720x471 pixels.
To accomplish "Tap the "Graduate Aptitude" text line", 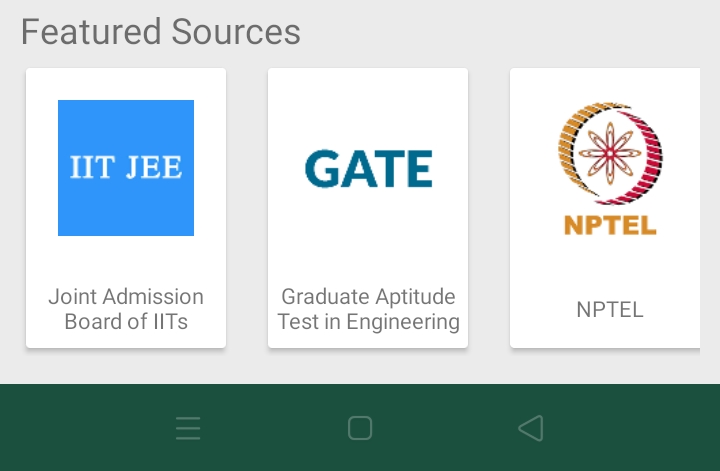I will pos(368,297).
